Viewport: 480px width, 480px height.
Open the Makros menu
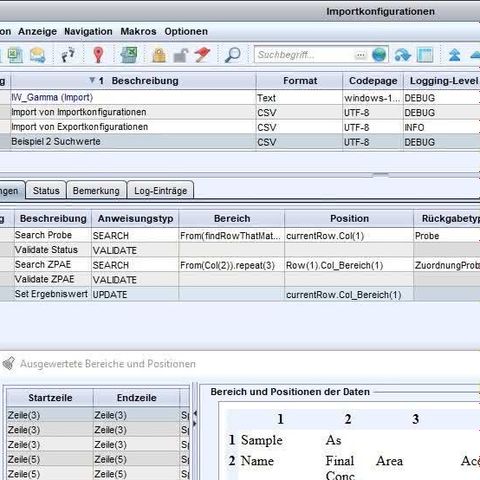[x=138, y=31]
